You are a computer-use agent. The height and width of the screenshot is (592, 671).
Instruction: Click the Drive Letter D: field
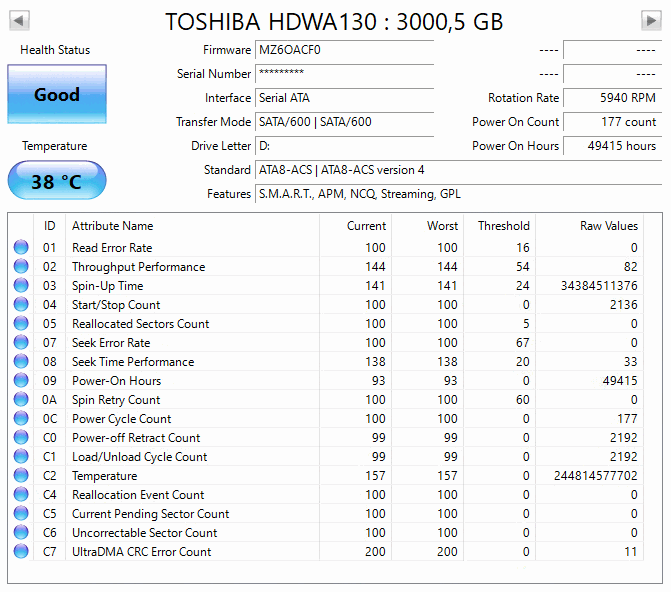(344, 146)
